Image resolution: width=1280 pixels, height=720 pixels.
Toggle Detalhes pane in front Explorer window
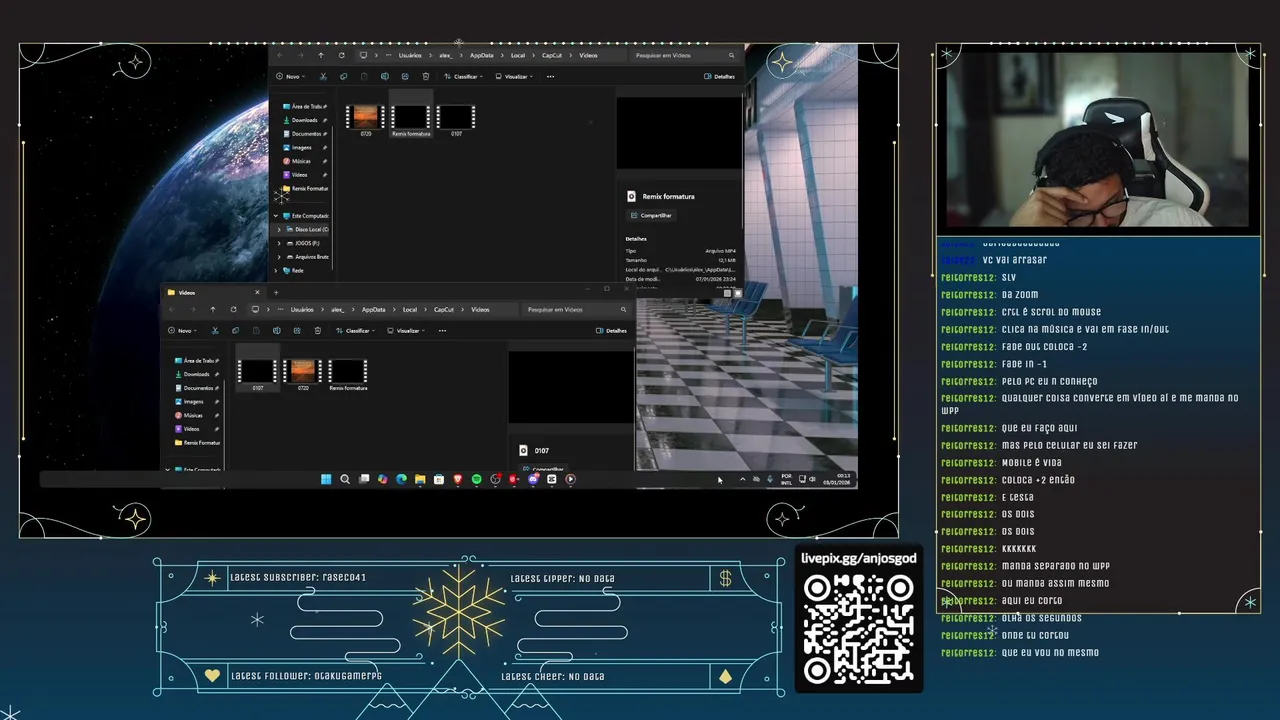click(611, 330)
